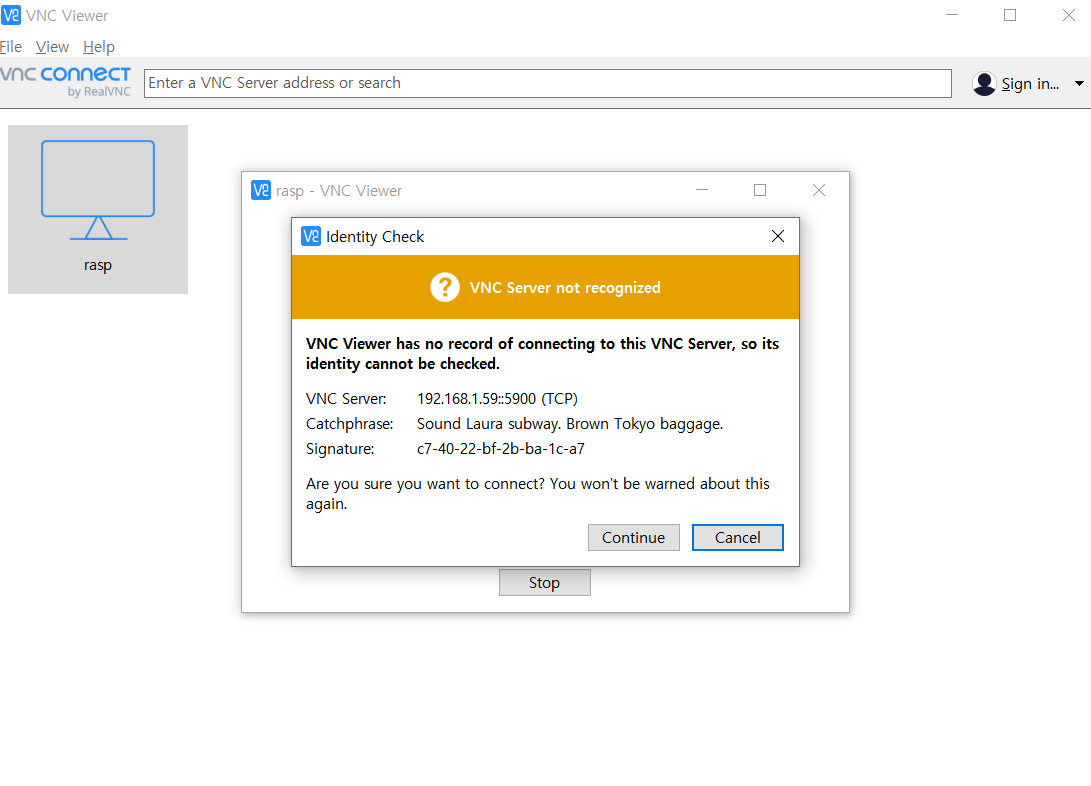This screenshot has height=786, width=1091.
Task: Click the 'rasp - VNC Viewer' window title
Action: [339, 191]
